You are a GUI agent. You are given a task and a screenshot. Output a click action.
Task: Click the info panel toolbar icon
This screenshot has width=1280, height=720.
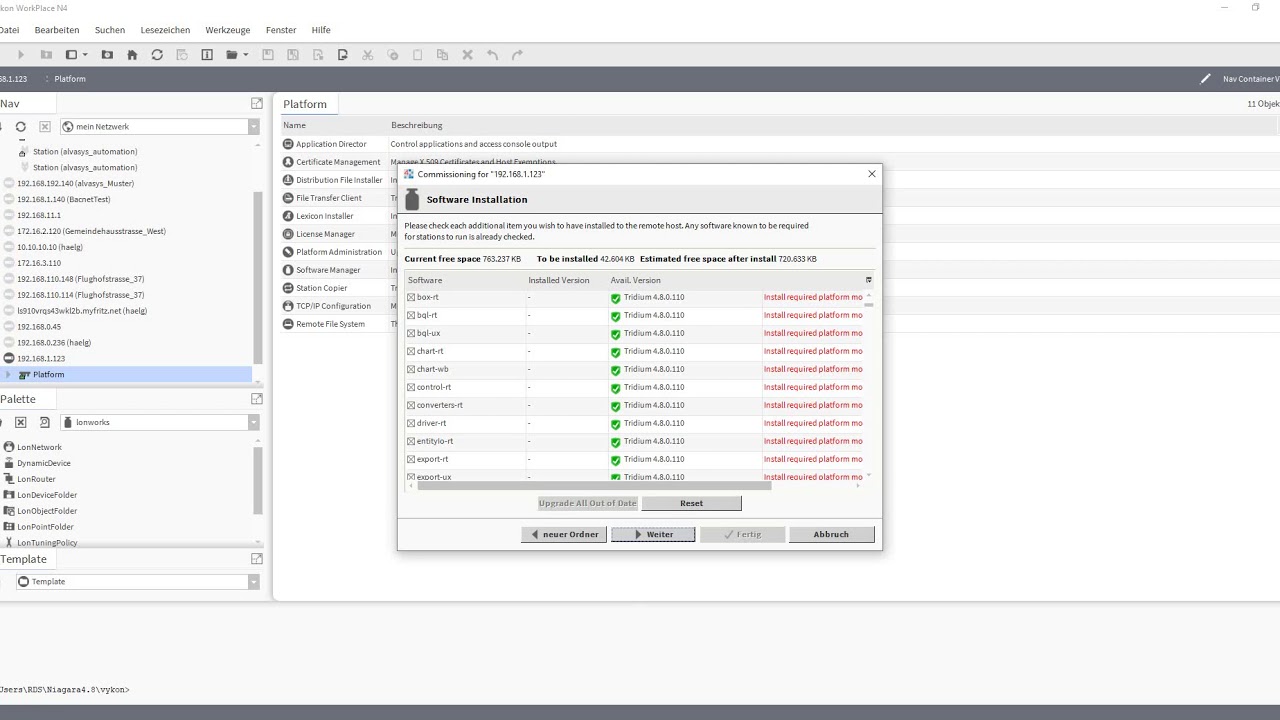pyautogui.click(x=207, y=55)
